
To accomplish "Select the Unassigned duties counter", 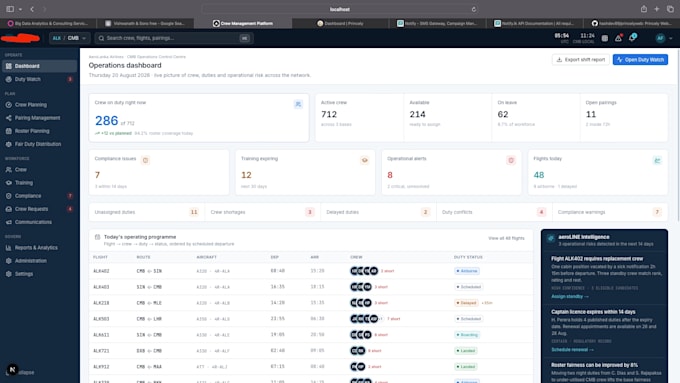I will (147, 212).
